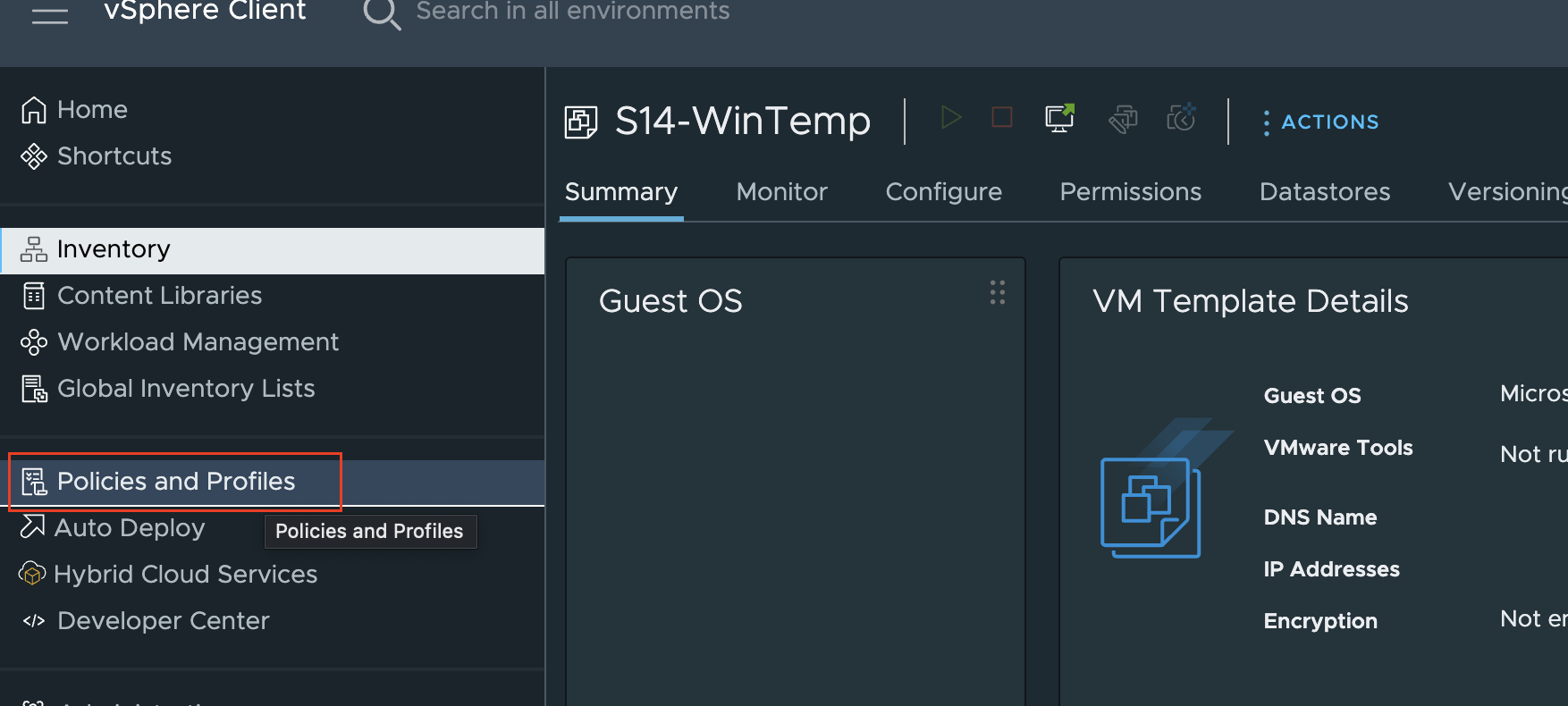Screen dimensions: 1568x706
Task: Open Hybrid Cloud Services
Action: (x=185, y=575)
